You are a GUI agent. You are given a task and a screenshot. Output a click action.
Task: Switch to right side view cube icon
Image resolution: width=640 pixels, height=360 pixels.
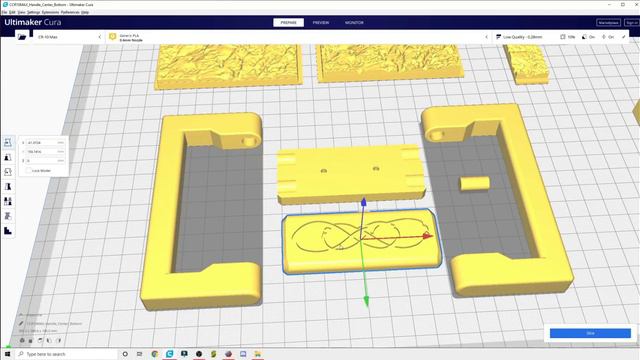[x=58, y=340]
